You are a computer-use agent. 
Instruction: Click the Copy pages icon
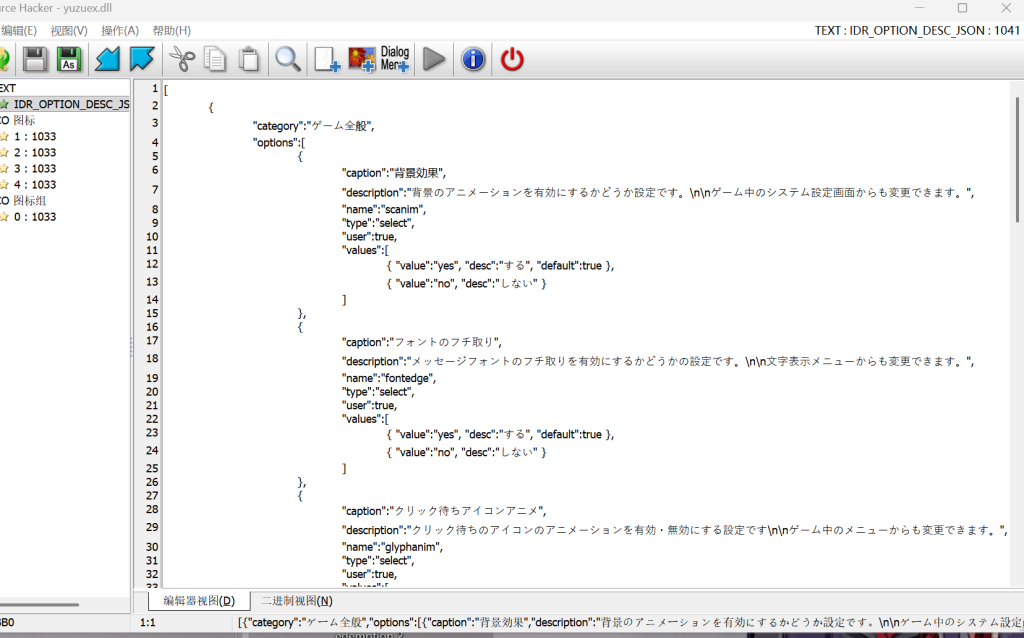(215, 60)
